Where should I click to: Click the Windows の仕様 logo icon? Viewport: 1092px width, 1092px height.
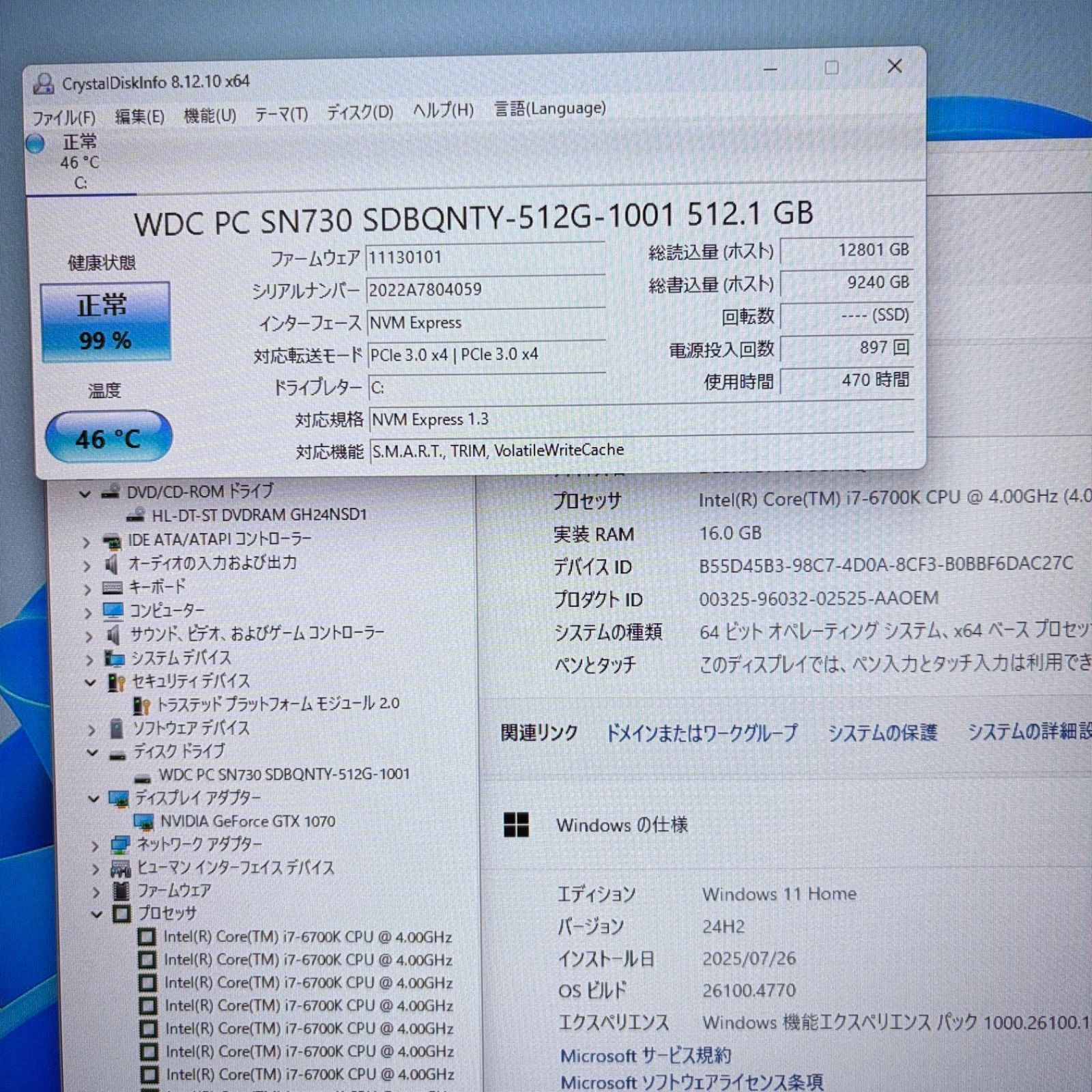click(x=516, y=826)
